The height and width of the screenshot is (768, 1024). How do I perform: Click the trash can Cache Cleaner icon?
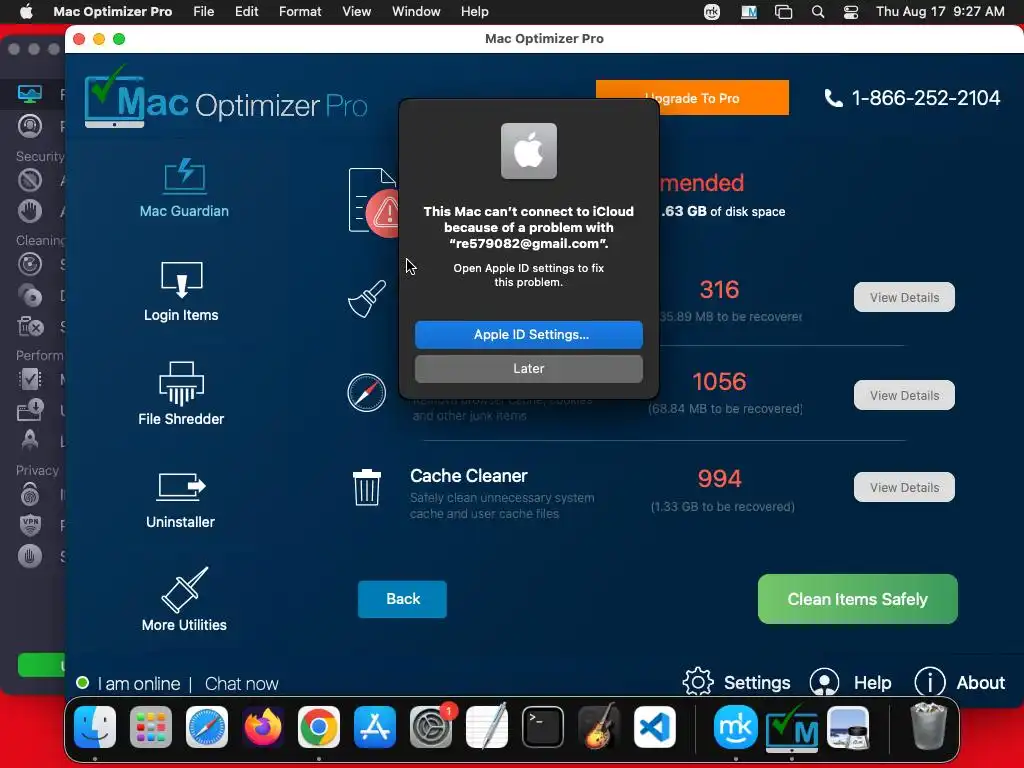[x=366, y=487]
